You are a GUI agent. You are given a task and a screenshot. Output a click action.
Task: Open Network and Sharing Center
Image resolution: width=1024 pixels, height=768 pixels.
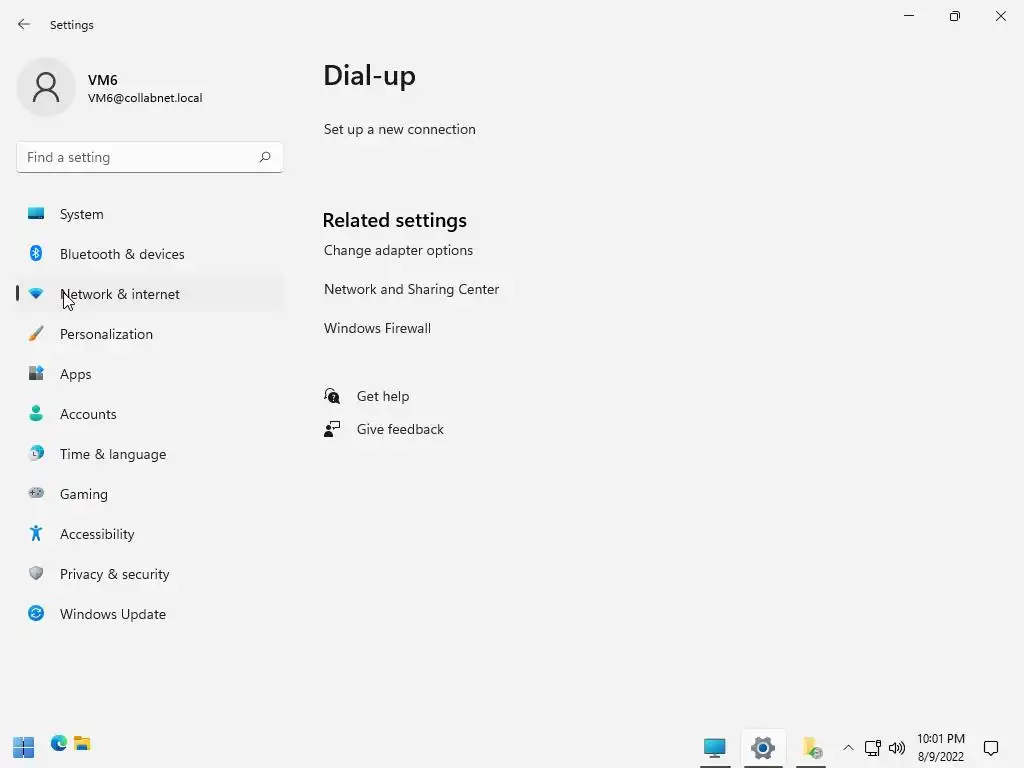411,289
